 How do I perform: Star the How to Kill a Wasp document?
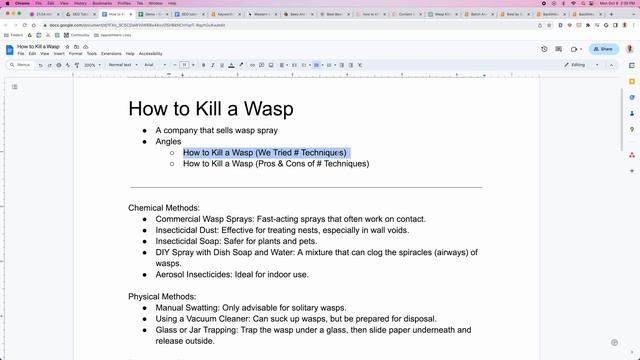(67, 47)
